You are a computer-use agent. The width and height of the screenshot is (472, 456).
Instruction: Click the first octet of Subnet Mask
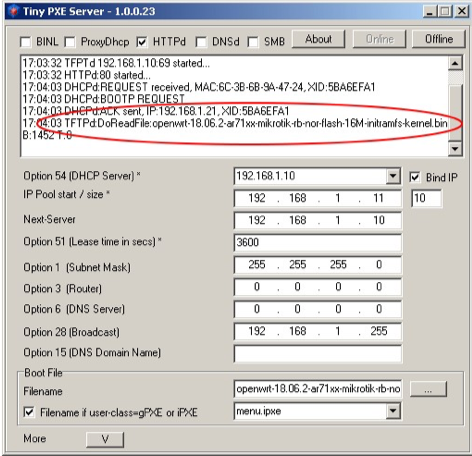click(257, 265)
